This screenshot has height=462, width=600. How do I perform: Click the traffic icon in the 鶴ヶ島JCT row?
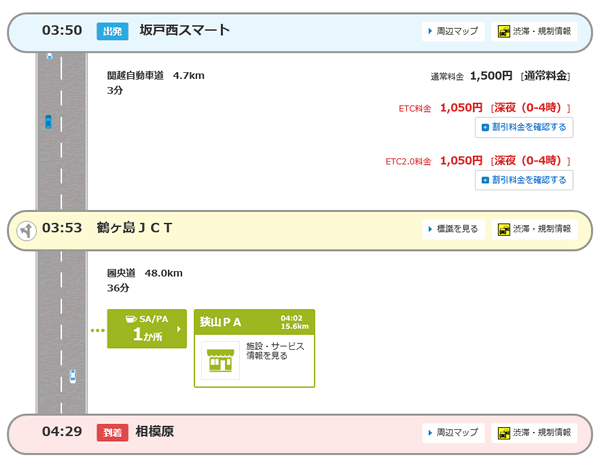(x=505, y=229)
